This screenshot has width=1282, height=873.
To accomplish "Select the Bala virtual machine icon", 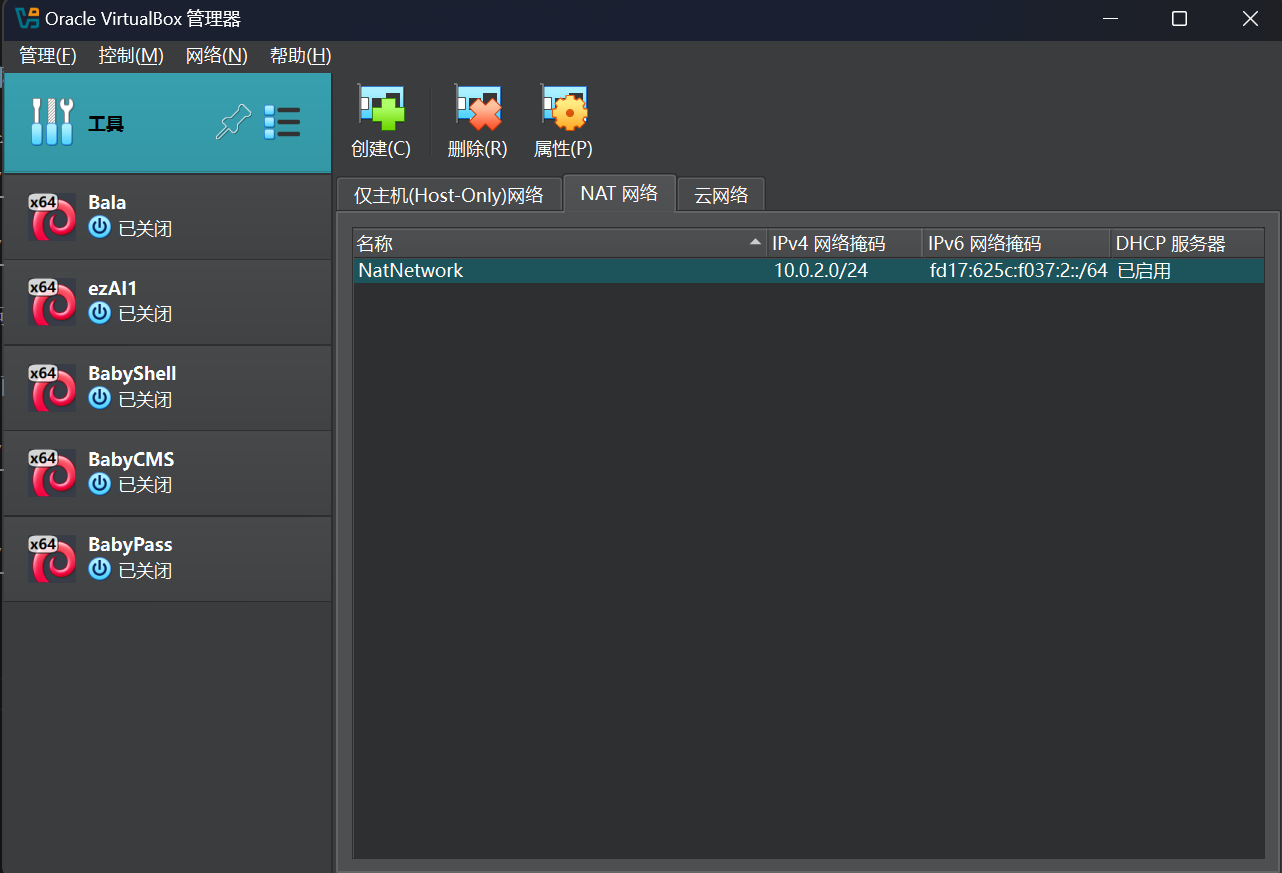I will 52,216.
